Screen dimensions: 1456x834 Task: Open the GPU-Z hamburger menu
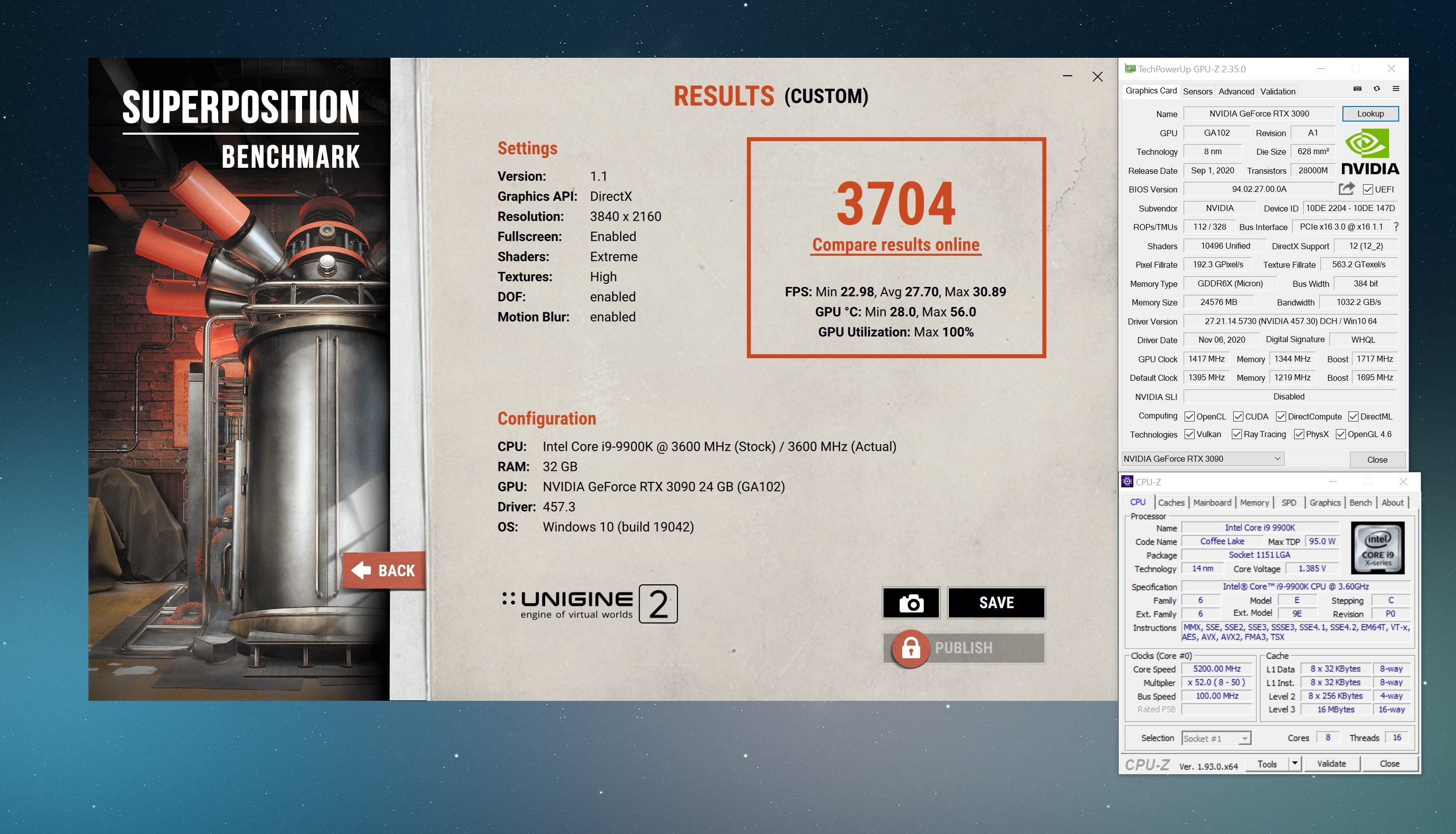tap(1396, 89)
